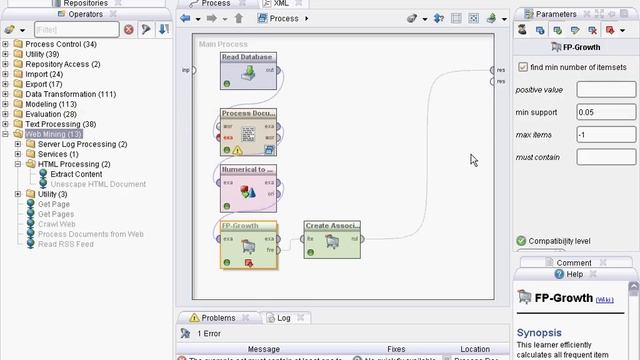Open the subprocess icon on Process Documents operator
640x360 pixels.
(269, 150)
